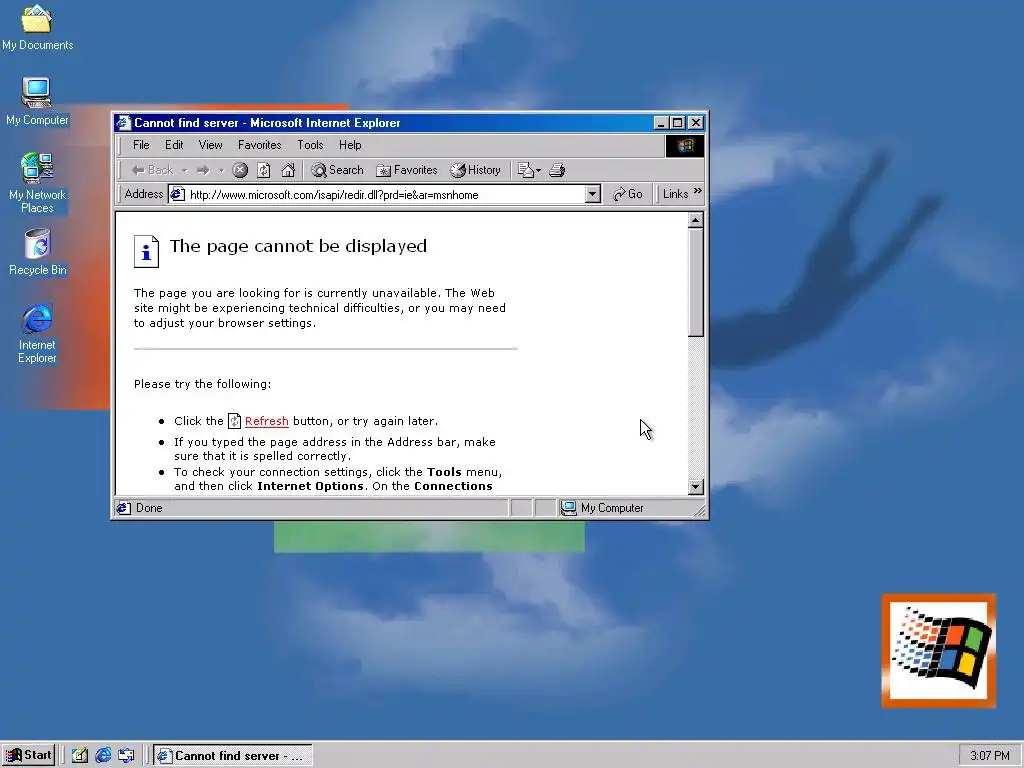Open the Edit menu
The width and height of the screenshot is (1024, 768).
(174, 145)
